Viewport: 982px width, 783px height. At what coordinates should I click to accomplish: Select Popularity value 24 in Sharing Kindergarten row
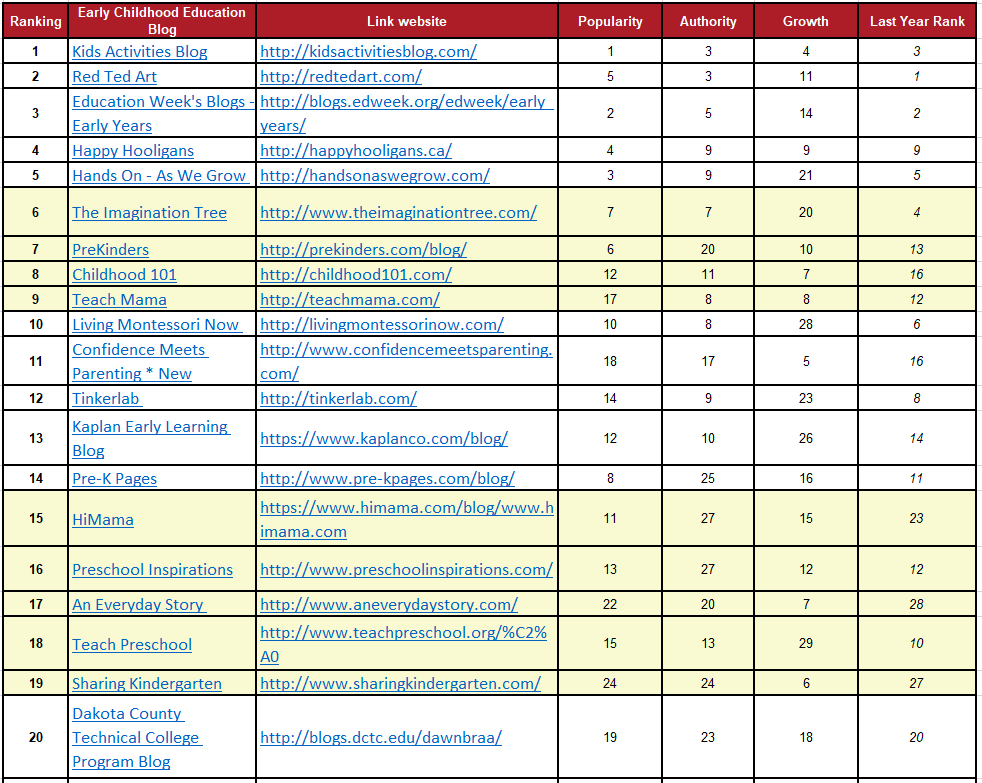click(x=610, y=683)
